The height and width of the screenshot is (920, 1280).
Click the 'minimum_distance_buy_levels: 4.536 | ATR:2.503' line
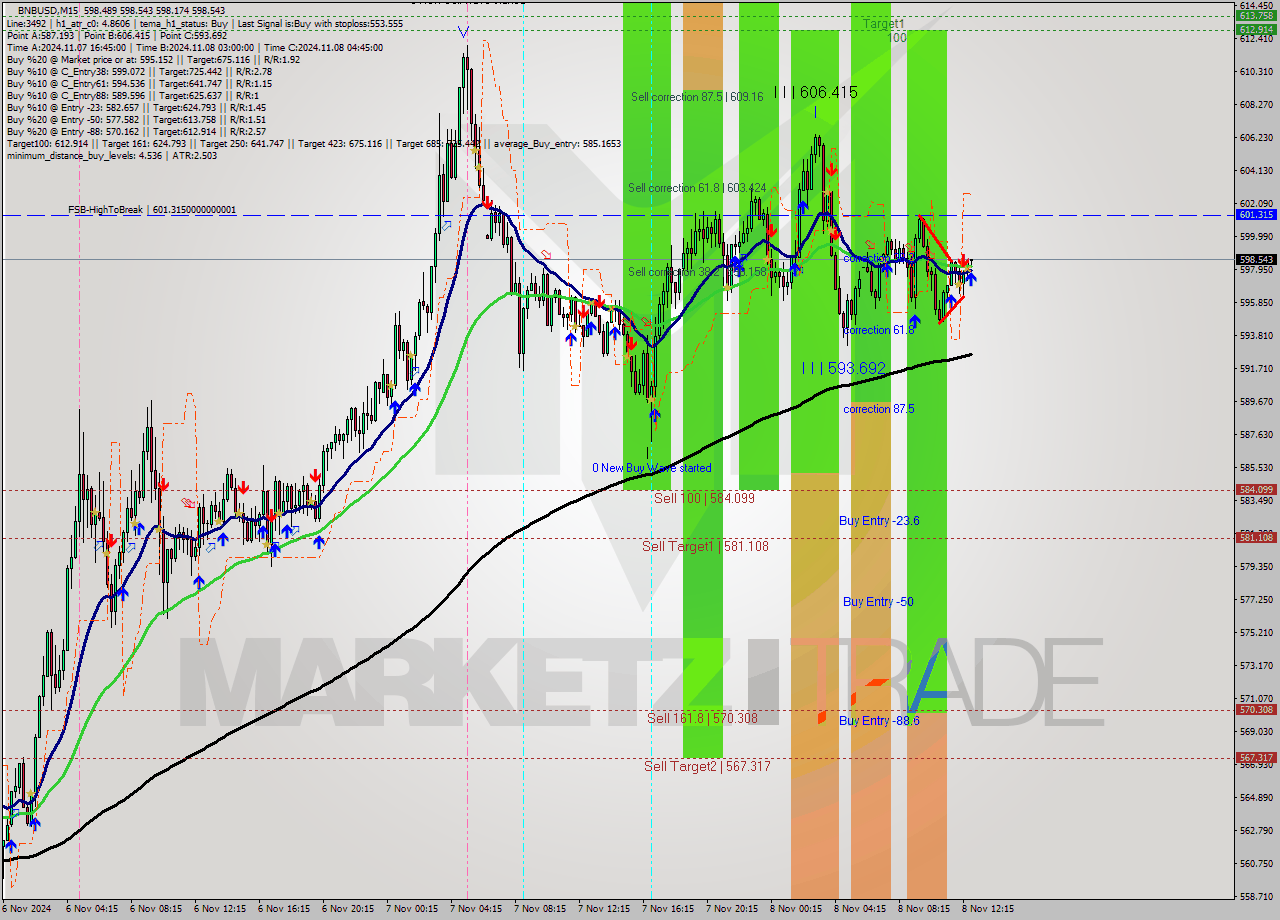[111, 155]
